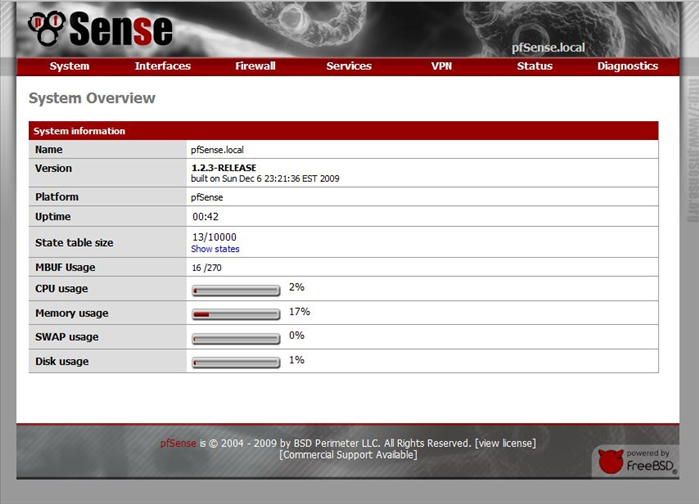Click the Memory usage label
The image size is (699, 504).
pos(72,313)
